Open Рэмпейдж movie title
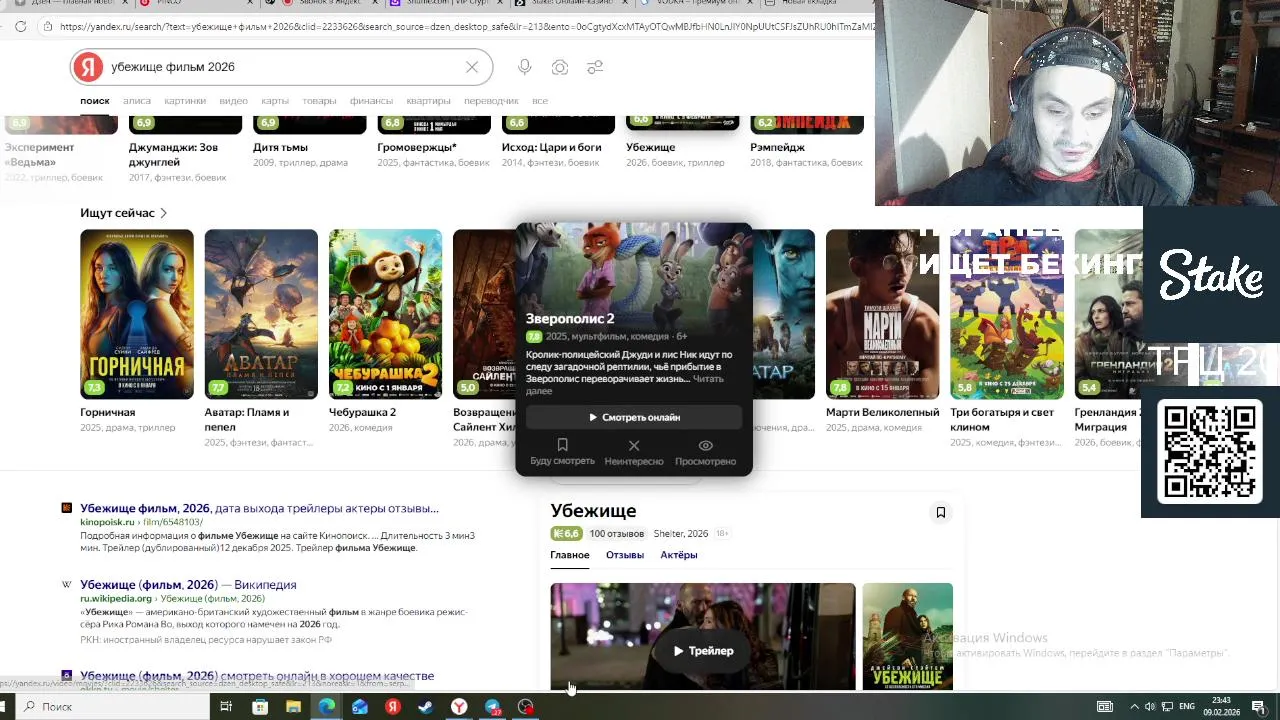 pos(778,147)
